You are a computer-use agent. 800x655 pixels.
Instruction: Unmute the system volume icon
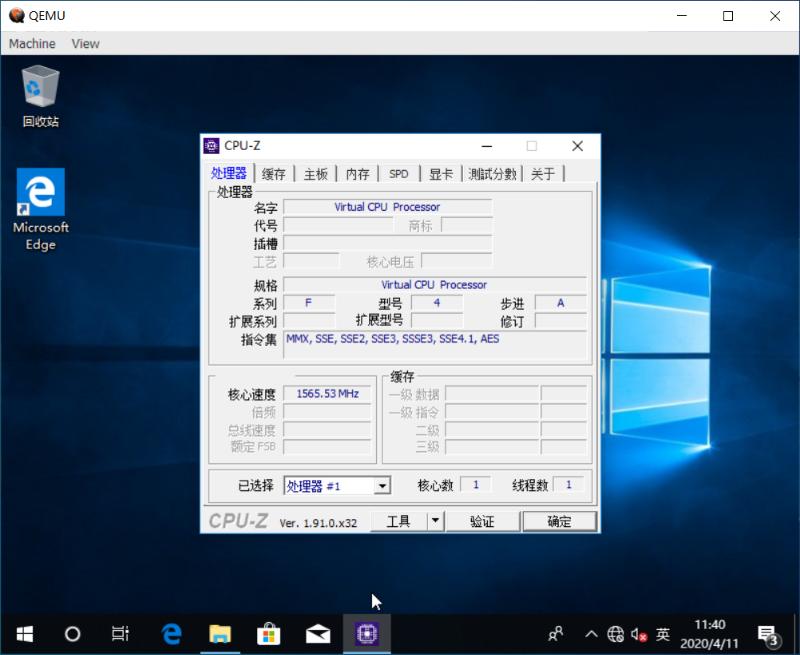pos(638,633)
